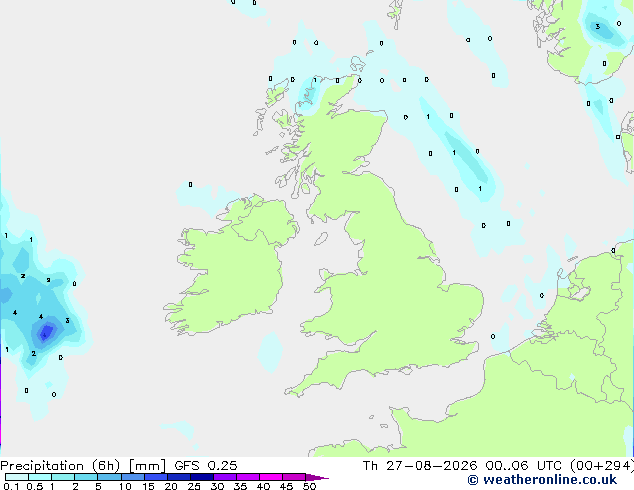Select the 5–10 mm legend color swatch
The width and height of the screenshot is (634, 490).
click(x=109, y=477)
